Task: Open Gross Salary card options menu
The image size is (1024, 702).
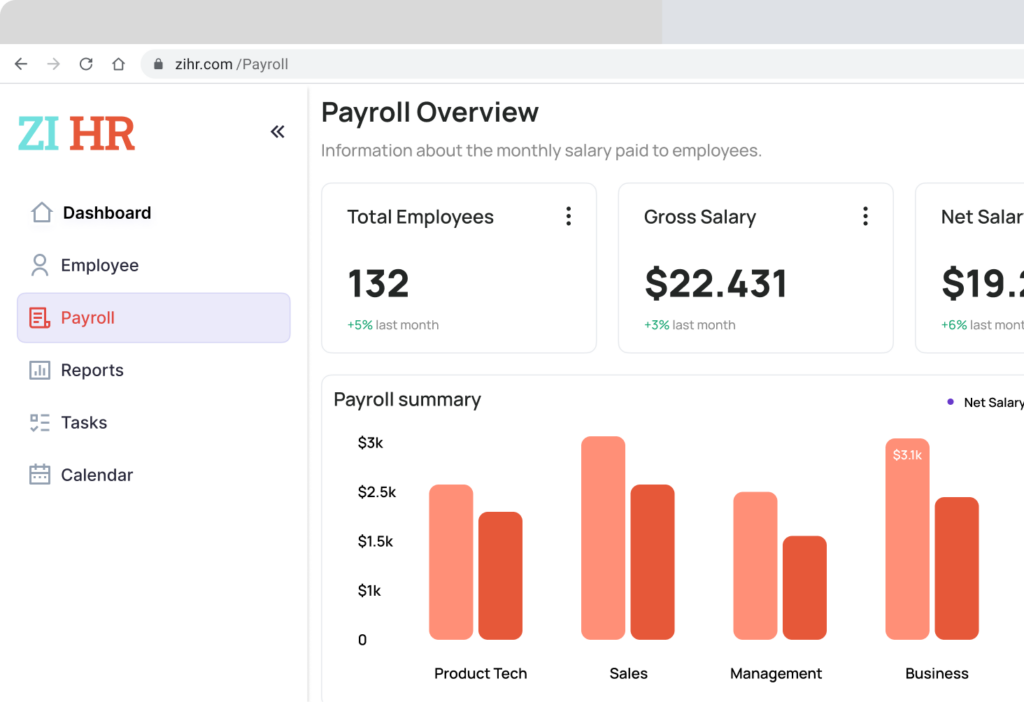Action: [865, 216]
